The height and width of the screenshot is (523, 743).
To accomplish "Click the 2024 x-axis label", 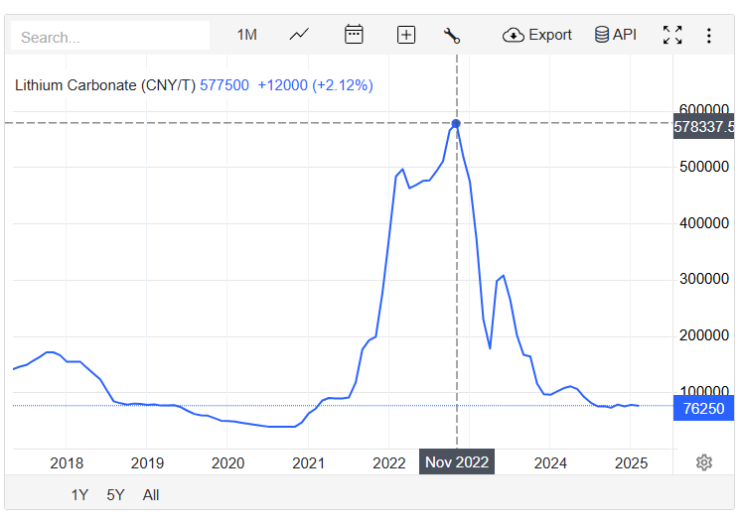I will click(x=550, y=463).
